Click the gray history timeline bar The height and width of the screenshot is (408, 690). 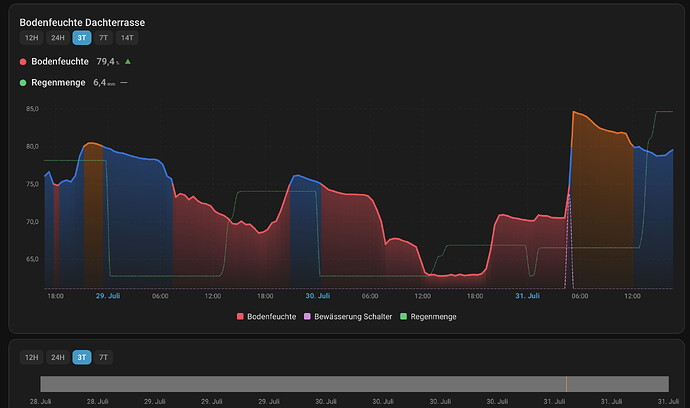[355, 384]
